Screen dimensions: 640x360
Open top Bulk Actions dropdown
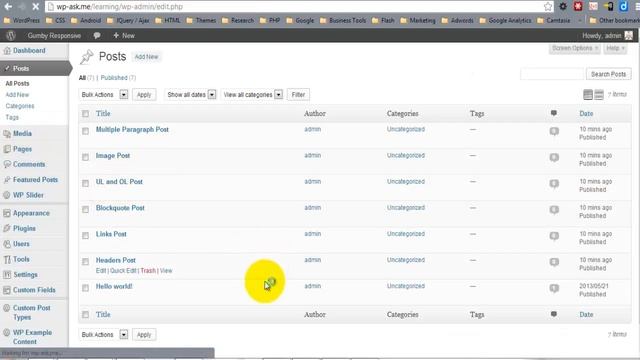click(104, 95)
